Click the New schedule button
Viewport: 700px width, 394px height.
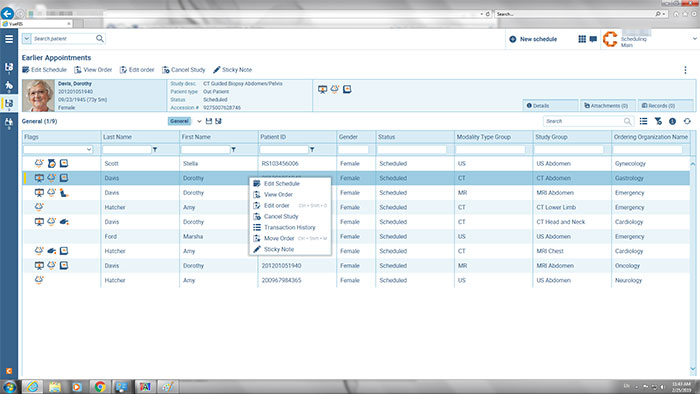[533, 39]
